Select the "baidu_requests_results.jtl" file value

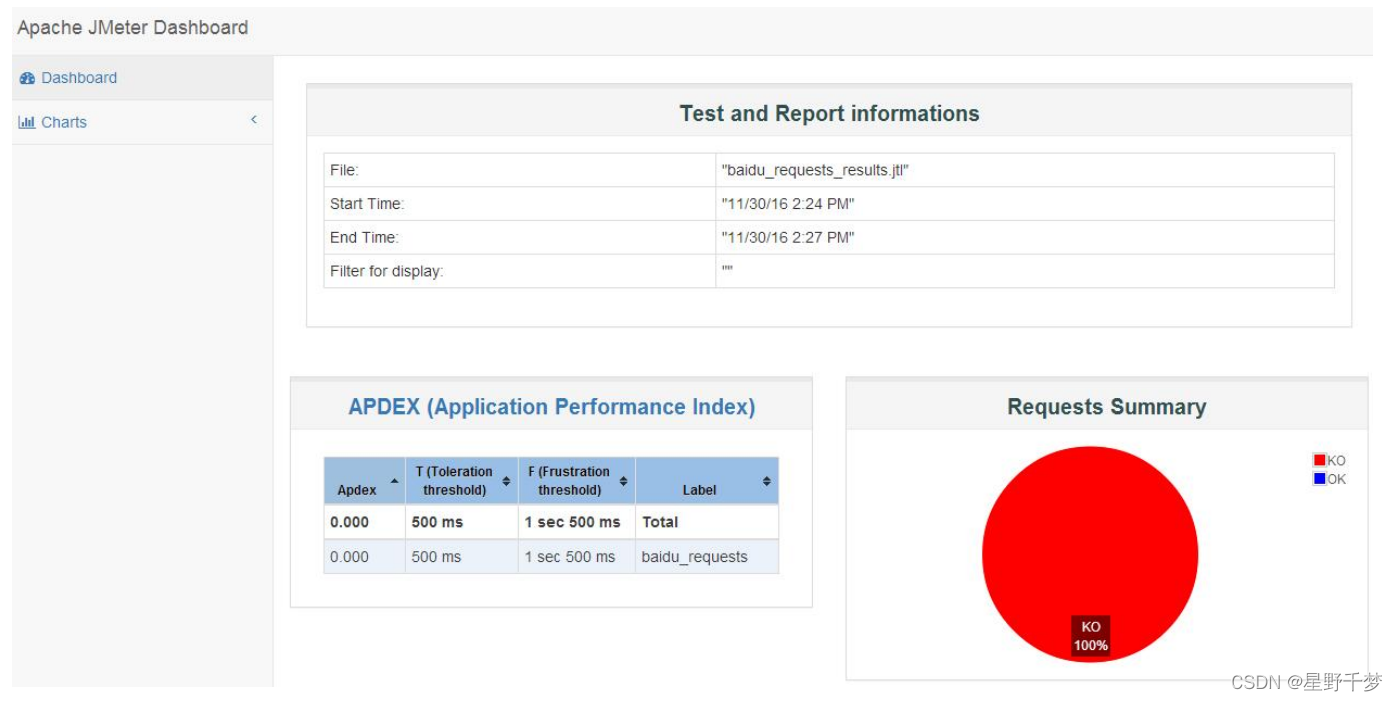point(815,170)
